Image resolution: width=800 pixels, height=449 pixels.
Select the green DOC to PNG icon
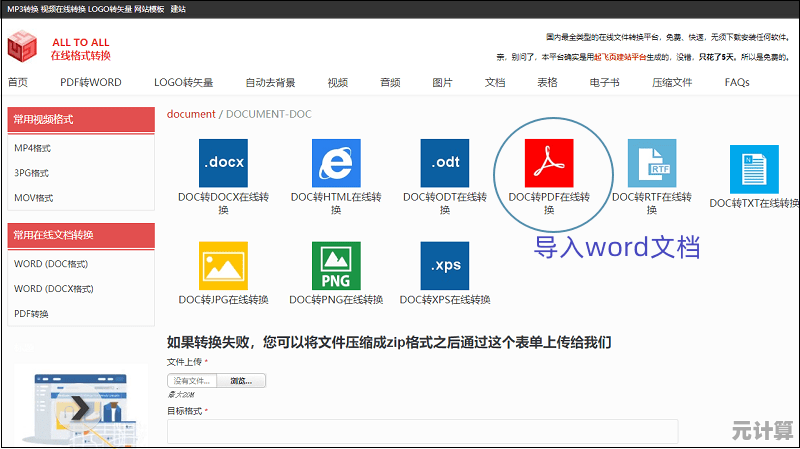pos(336,265)
